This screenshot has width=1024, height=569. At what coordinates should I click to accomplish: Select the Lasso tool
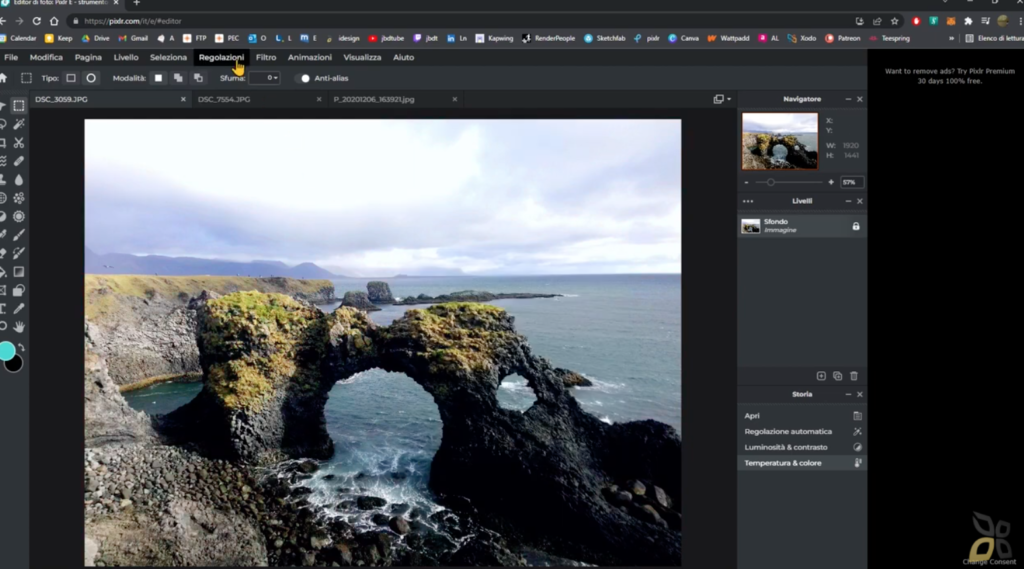(3, 124)
